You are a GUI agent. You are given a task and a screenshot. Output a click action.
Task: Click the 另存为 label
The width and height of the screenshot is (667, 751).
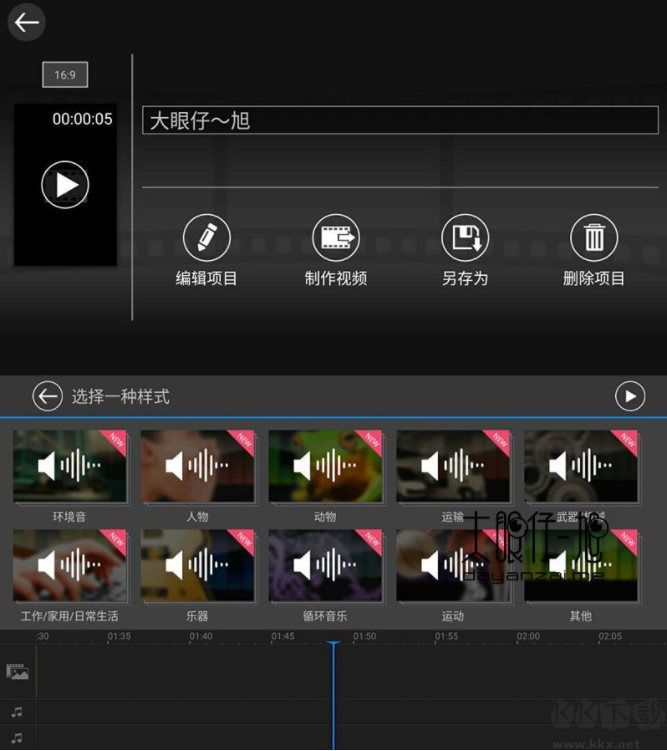point(465,278)
